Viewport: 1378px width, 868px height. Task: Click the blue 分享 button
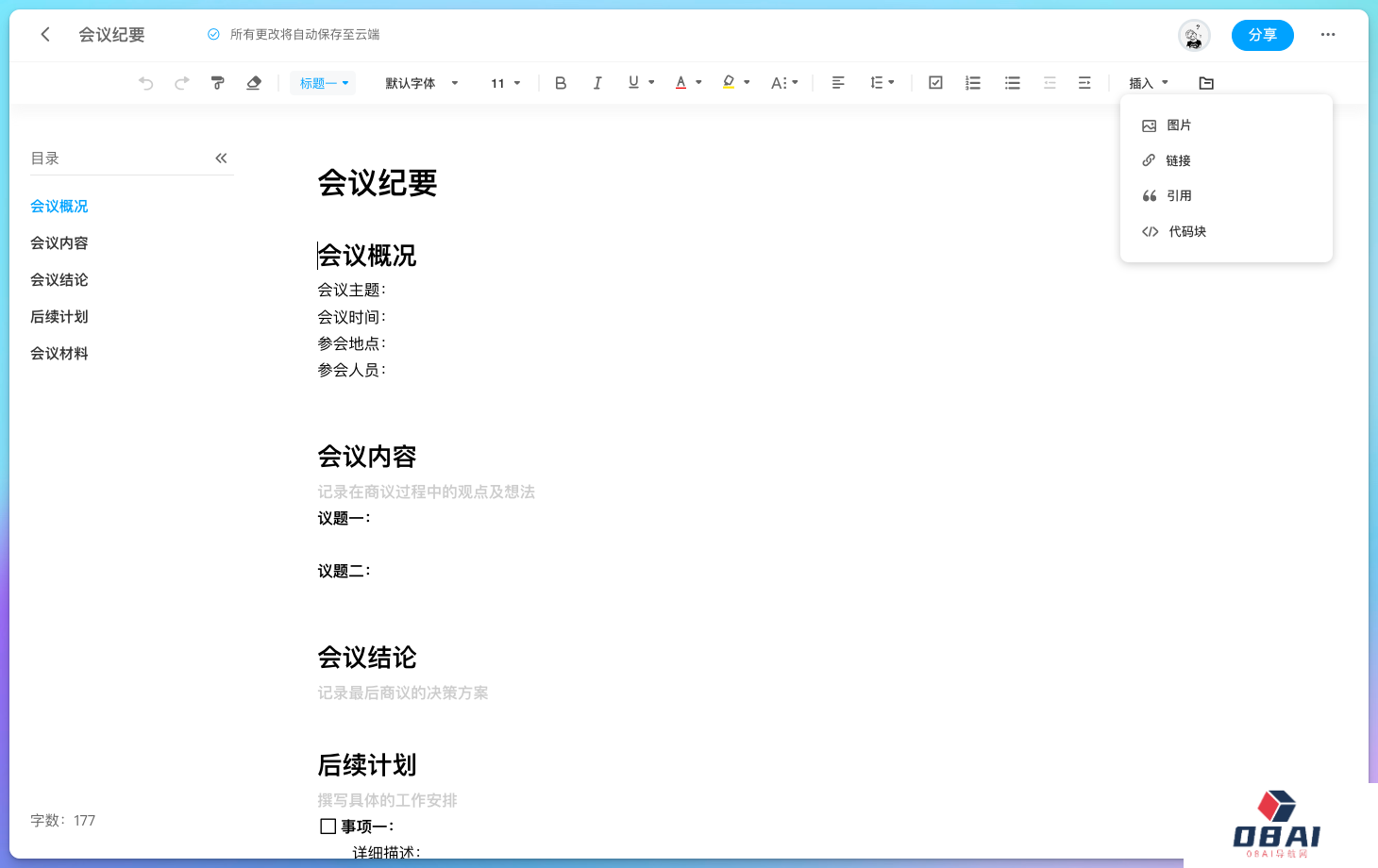coord(1262,35)
